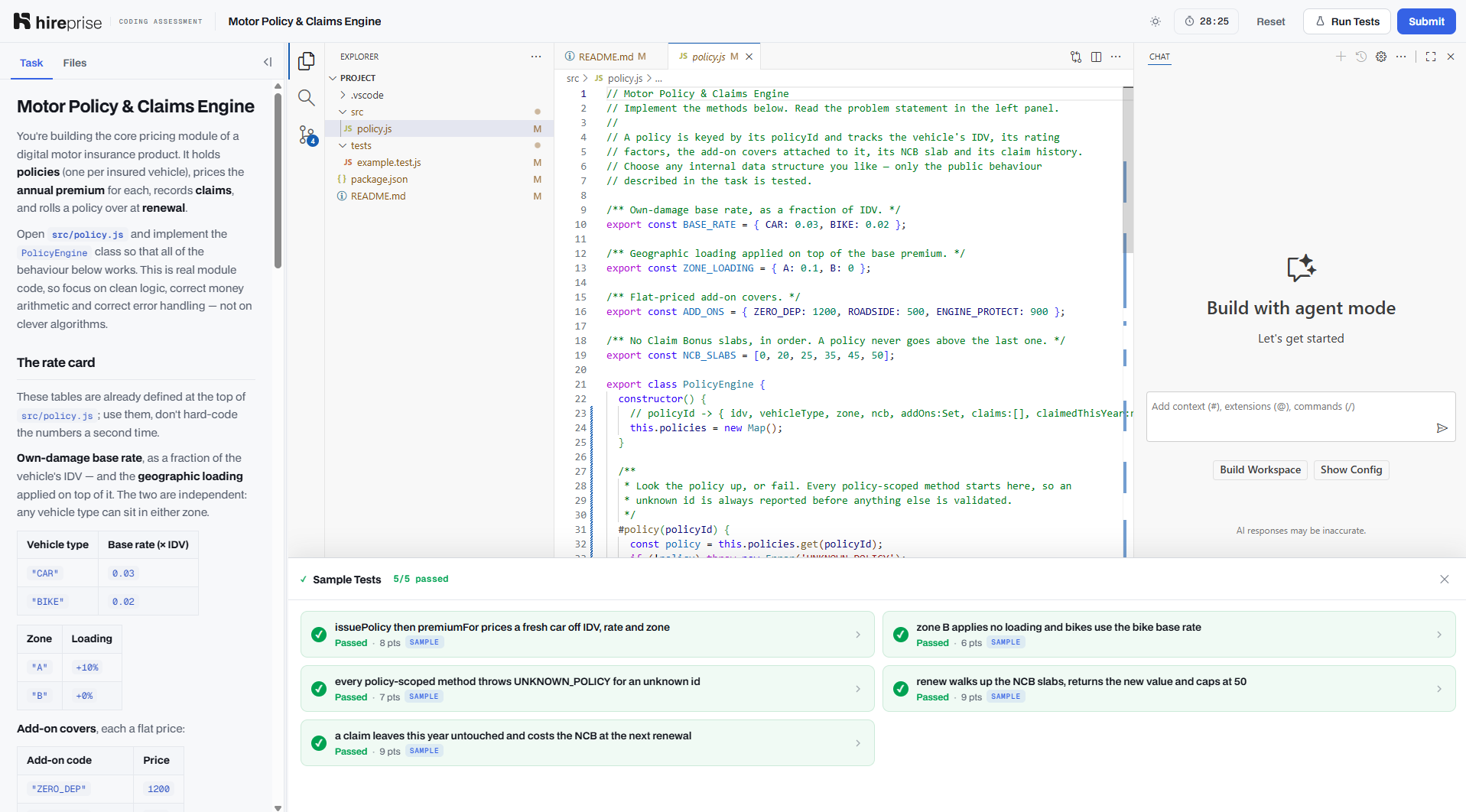Click the Reset button
This screenshot has height=812, width=1466.
point(1271,21)
